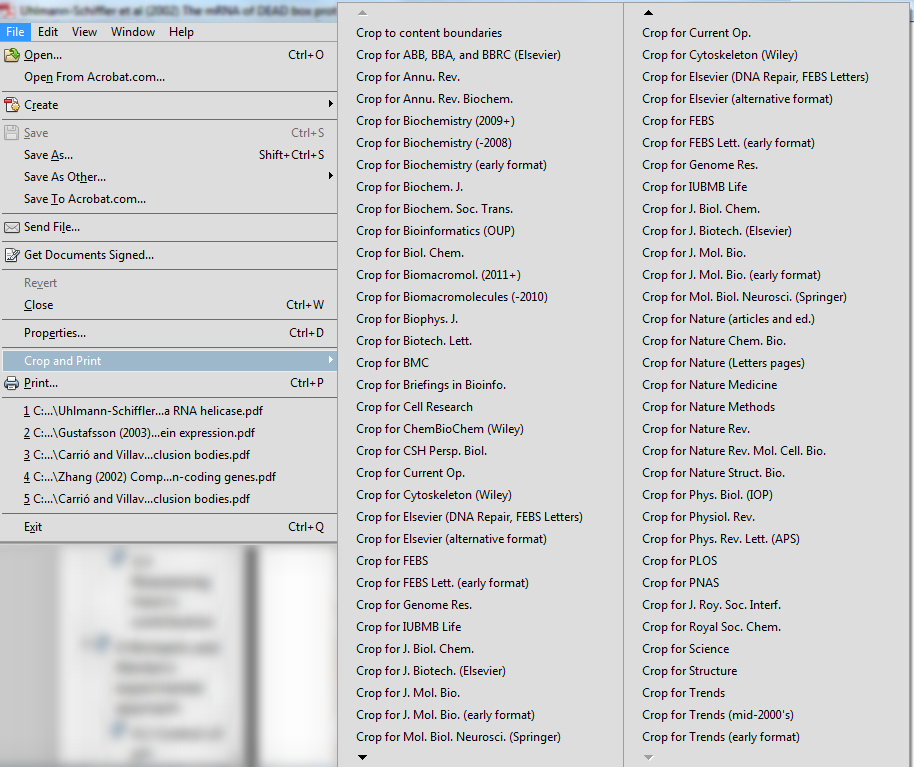Viewport: 914px width, 767px height.
Task: Click the Create PDF icon
Action: coord(12,105)
